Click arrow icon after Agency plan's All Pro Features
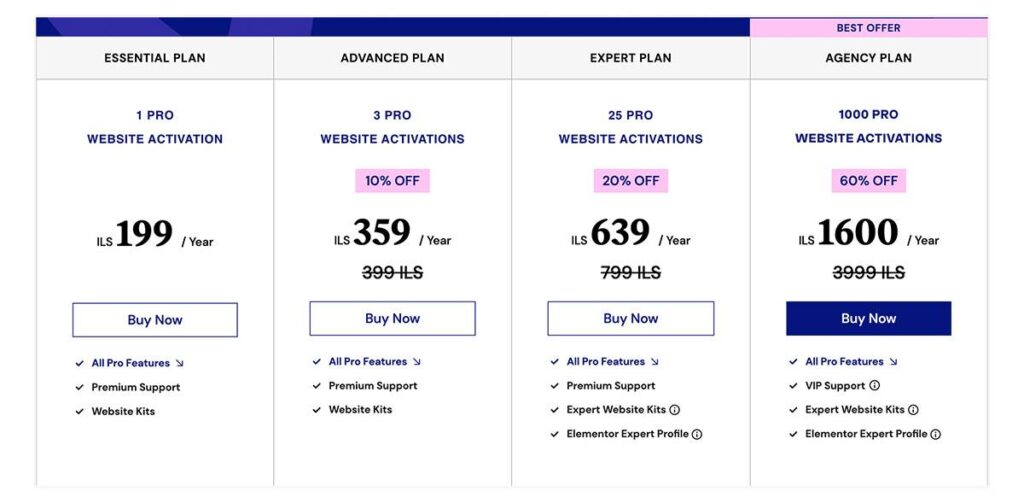Screen dimensions: 1024x503 tap(893, 362)
